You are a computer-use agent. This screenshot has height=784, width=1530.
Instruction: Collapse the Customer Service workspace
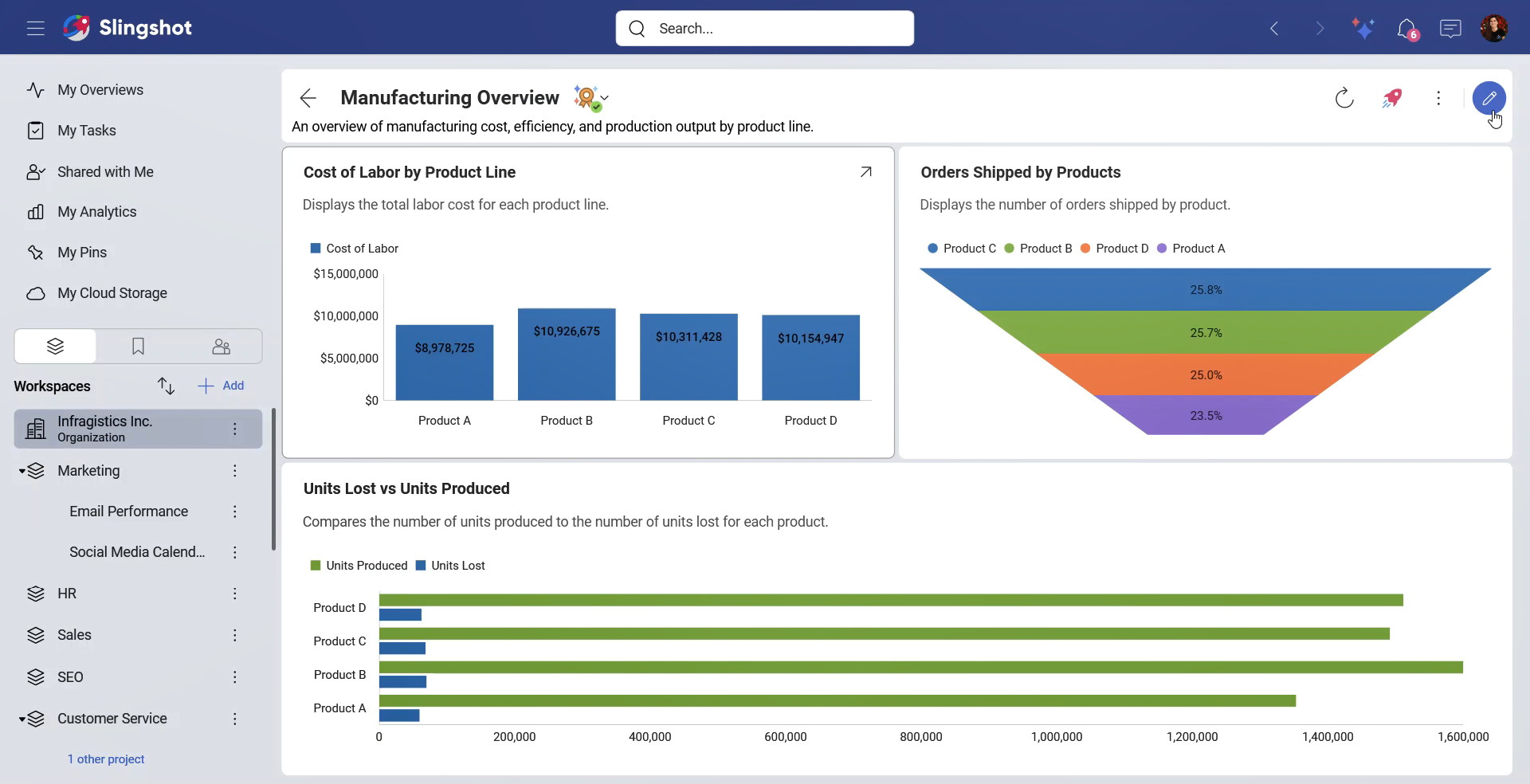pyautogui.click(x=22, y=719)
